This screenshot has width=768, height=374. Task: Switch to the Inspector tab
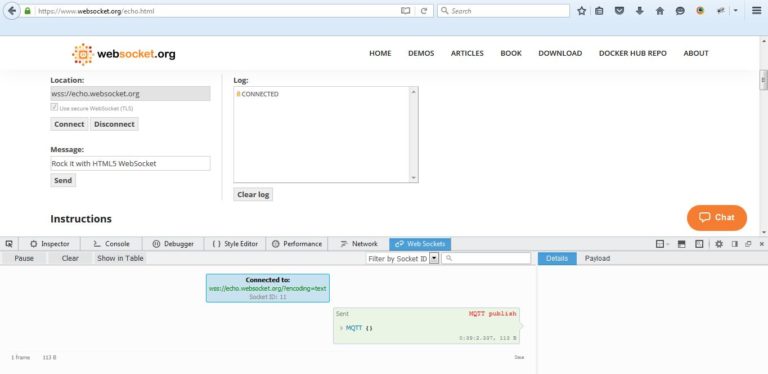(49, 244)
